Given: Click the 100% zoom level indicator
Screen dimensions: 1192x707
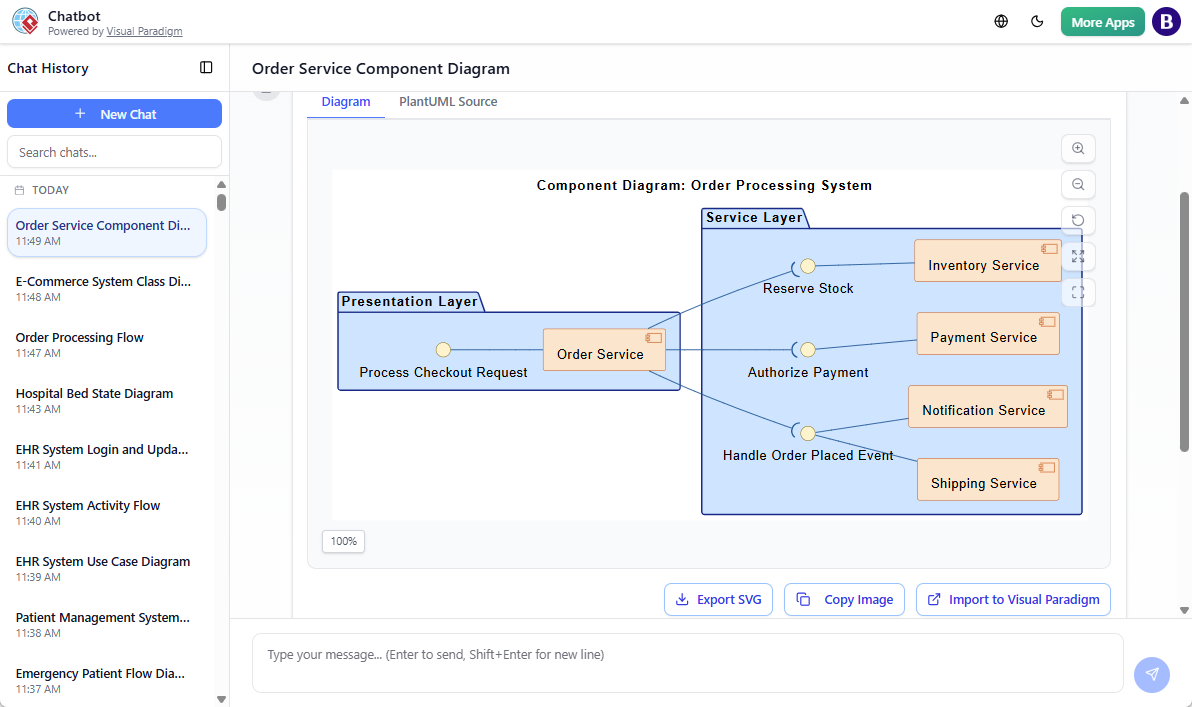Looking at the screenshot, I should 343,541.
